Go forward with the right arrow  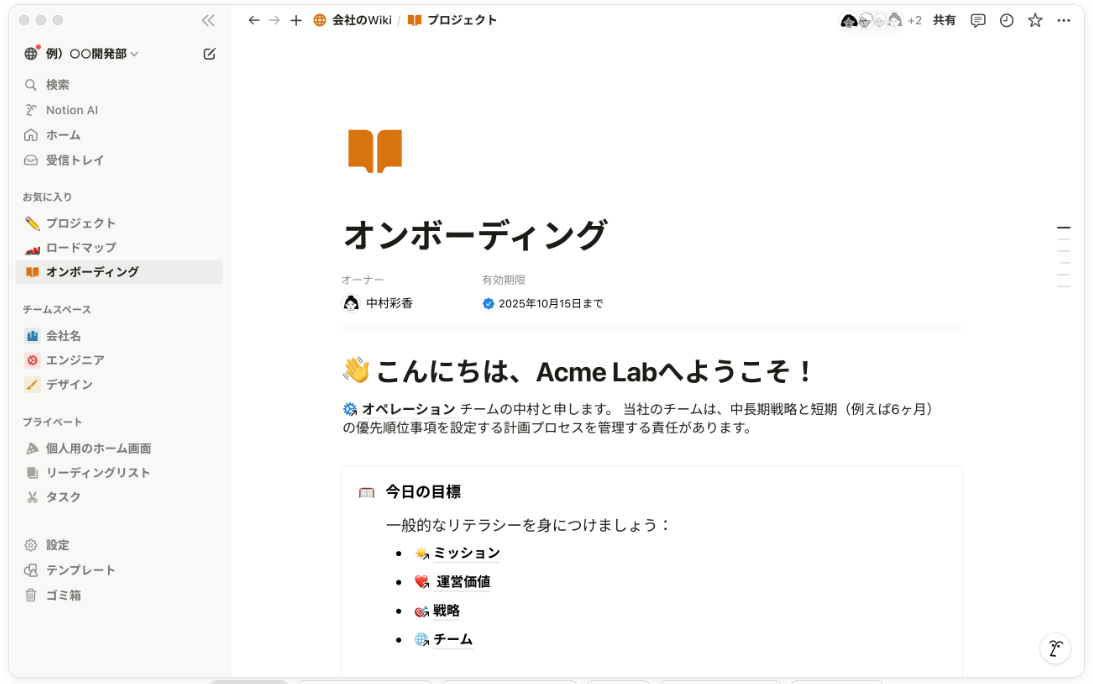coord(275,20)
